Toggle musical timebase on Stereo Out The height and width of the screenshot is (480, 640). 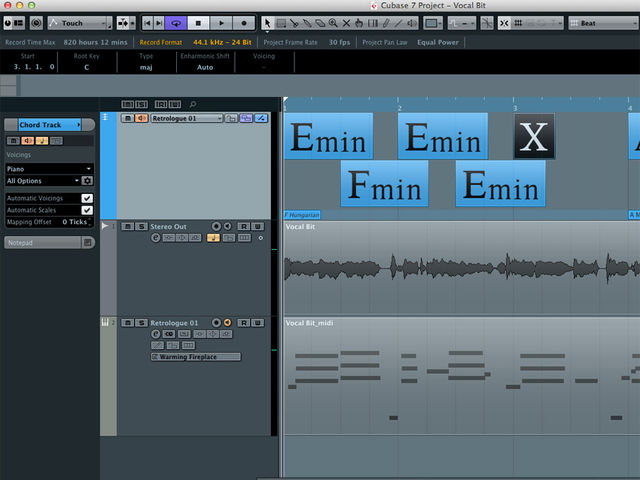point(213,238)
